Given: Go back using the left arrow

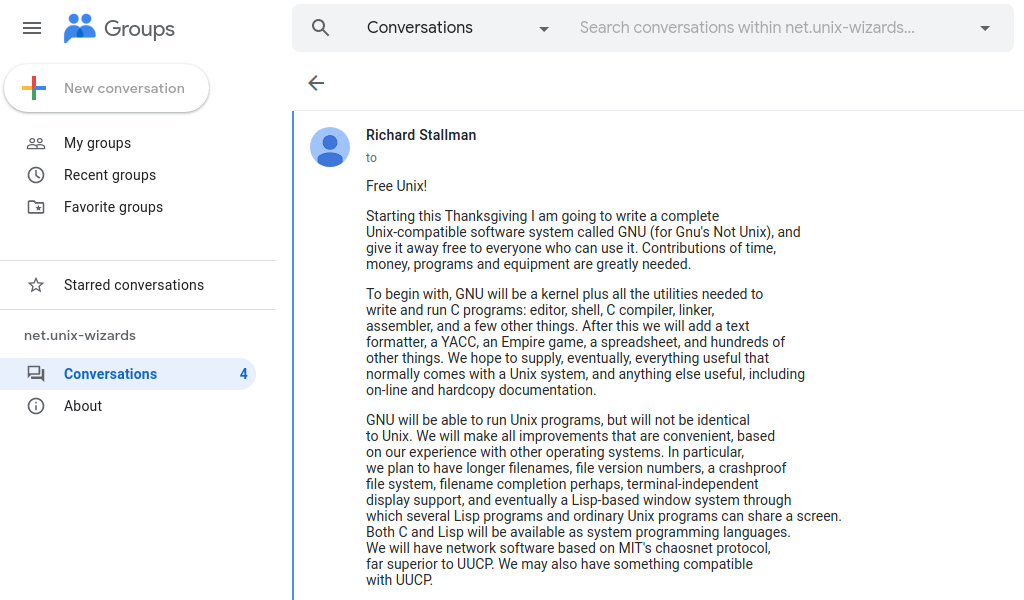Looking at the screenshot, I should (316, 83).
